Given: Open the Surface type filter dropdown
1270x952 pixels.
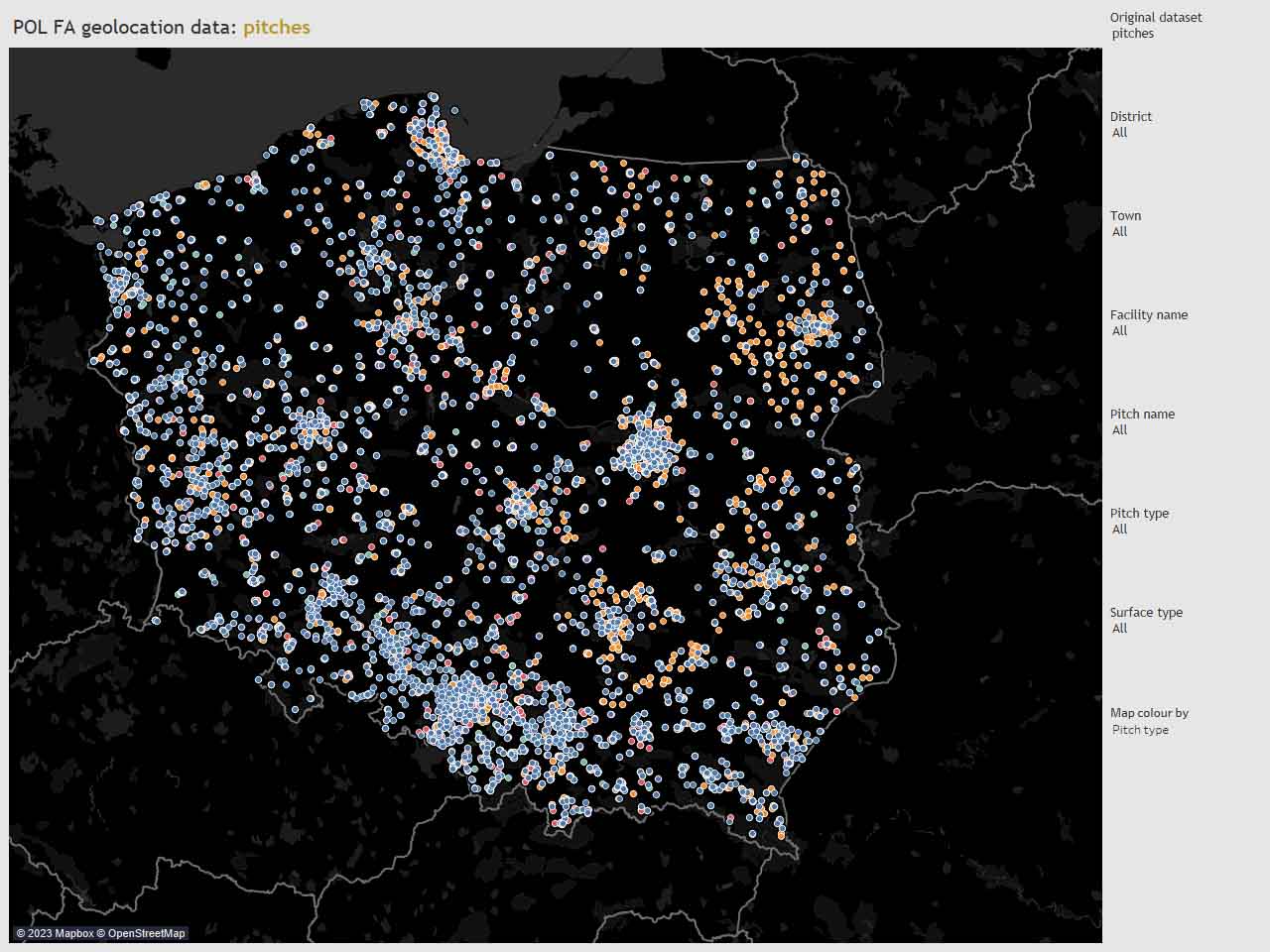Looking at the screenshot, I should click(x=1120, y=629).
